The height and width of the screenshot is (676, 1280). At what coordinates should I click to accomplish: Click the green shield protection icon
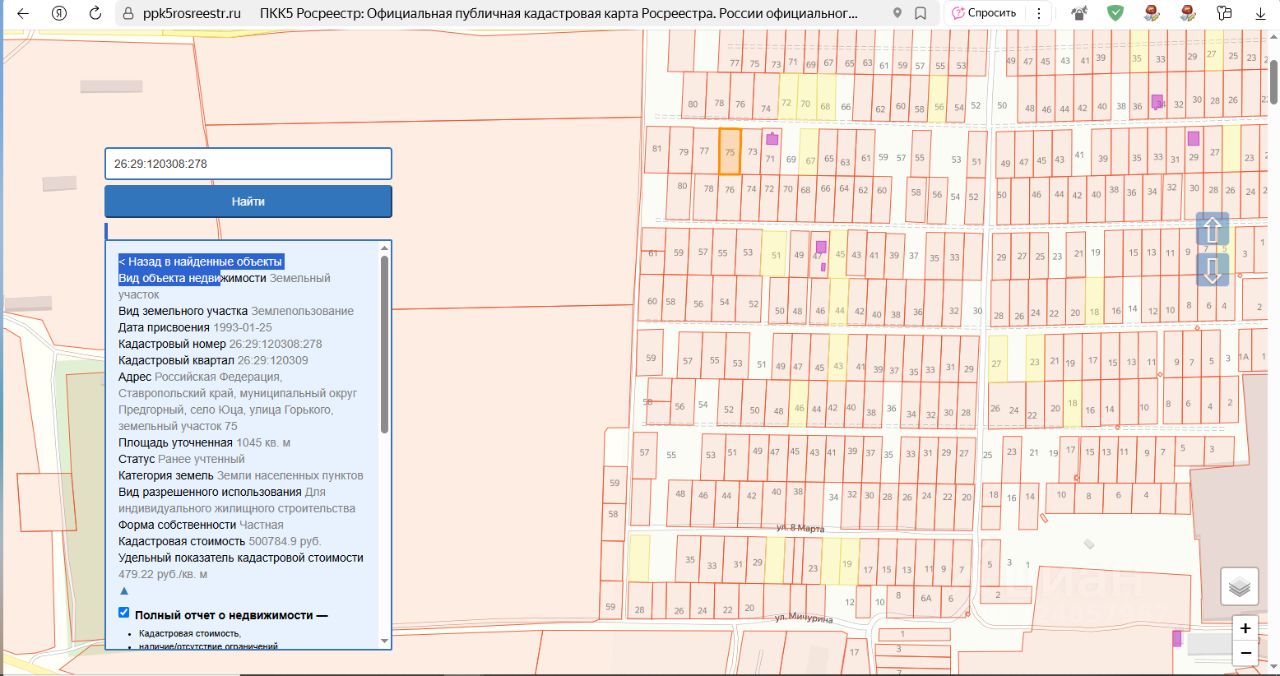pyautogui.click(x=1115, y=13)
